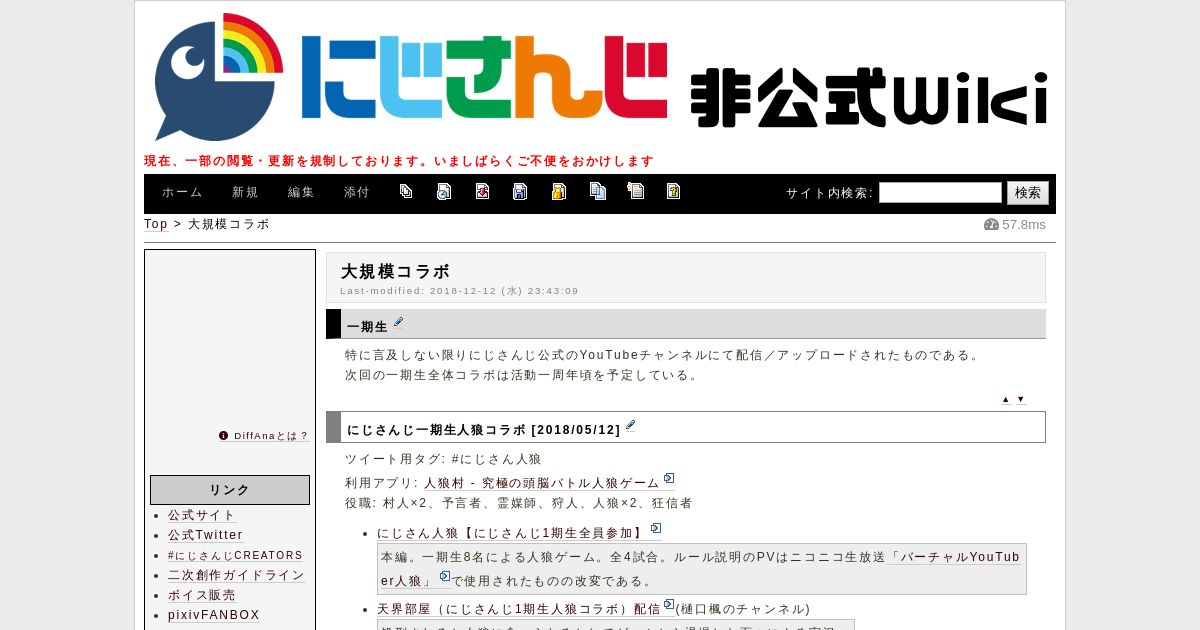Click the red 閲覧・更新を規制 notice text
Screen dimensions: 1200x630
[x=399, y=161]
